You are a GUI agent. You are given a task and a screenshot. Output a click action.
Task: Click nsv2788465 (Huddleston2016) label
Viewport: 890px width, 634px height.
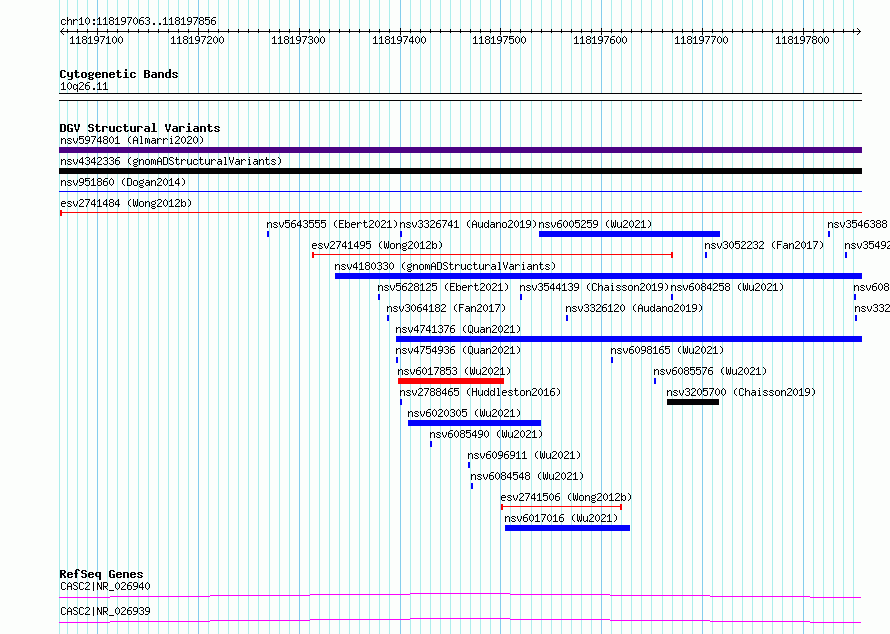coord(480,392)
